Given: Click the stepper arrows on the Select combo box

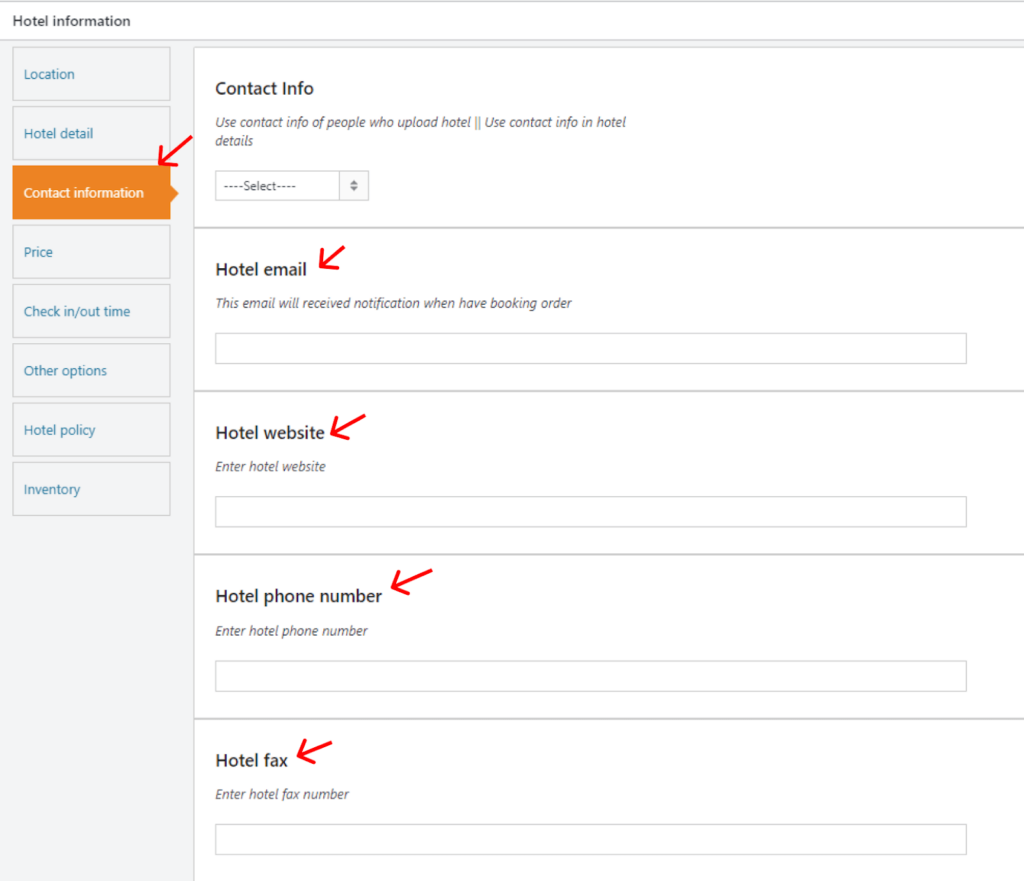Looking at the screenshot, I should (x=353, y=185).
